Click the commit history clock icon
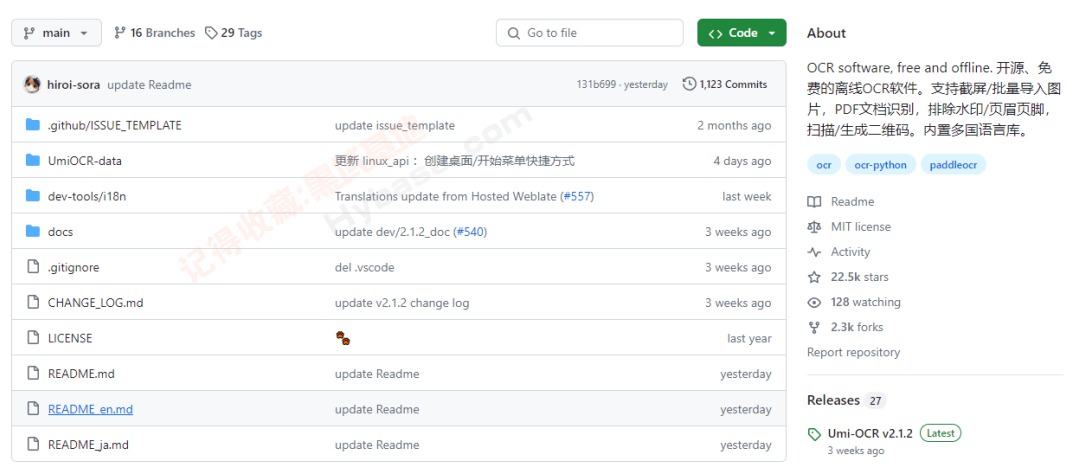 [x=689, y=85]
